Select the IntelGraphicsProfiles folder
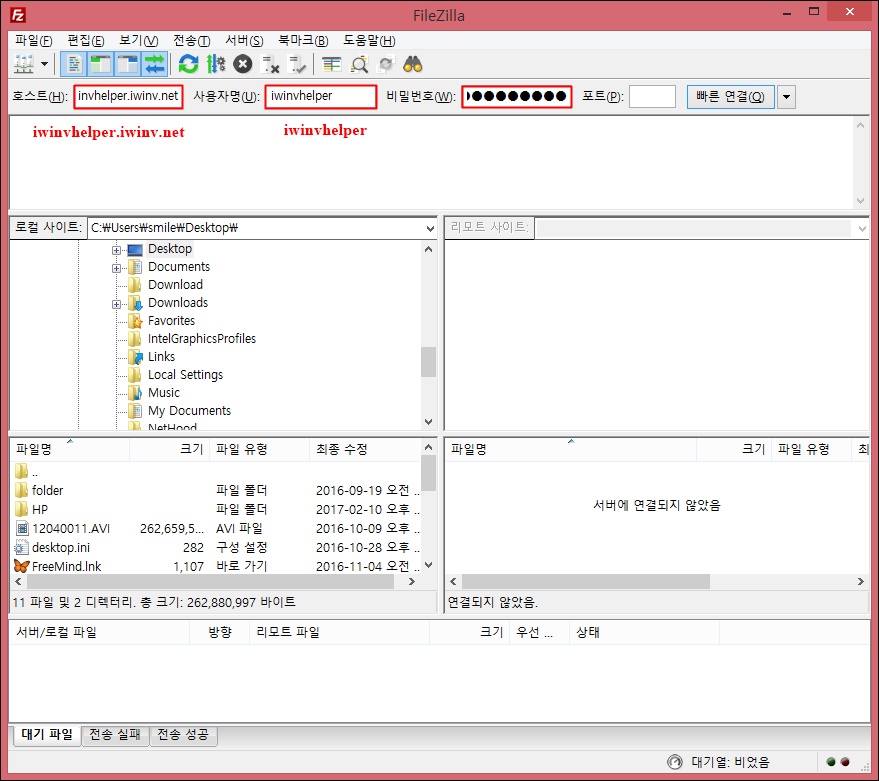 [201, 339]
